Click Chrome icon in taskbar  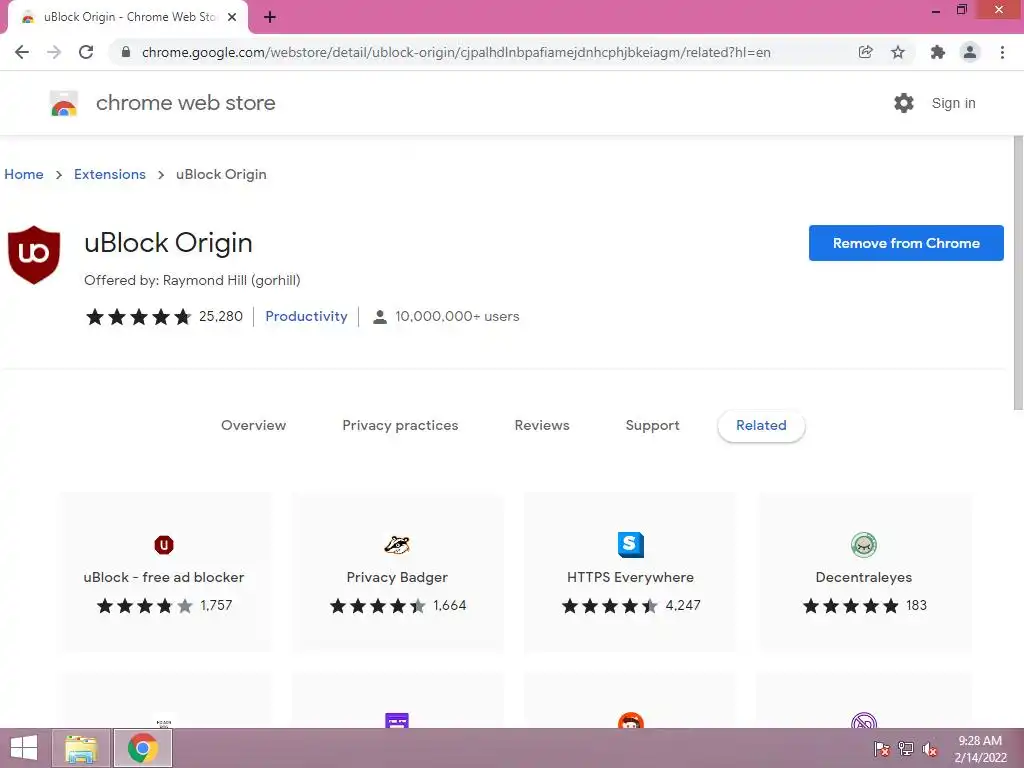pyautogui.click(x=143, y=748)
